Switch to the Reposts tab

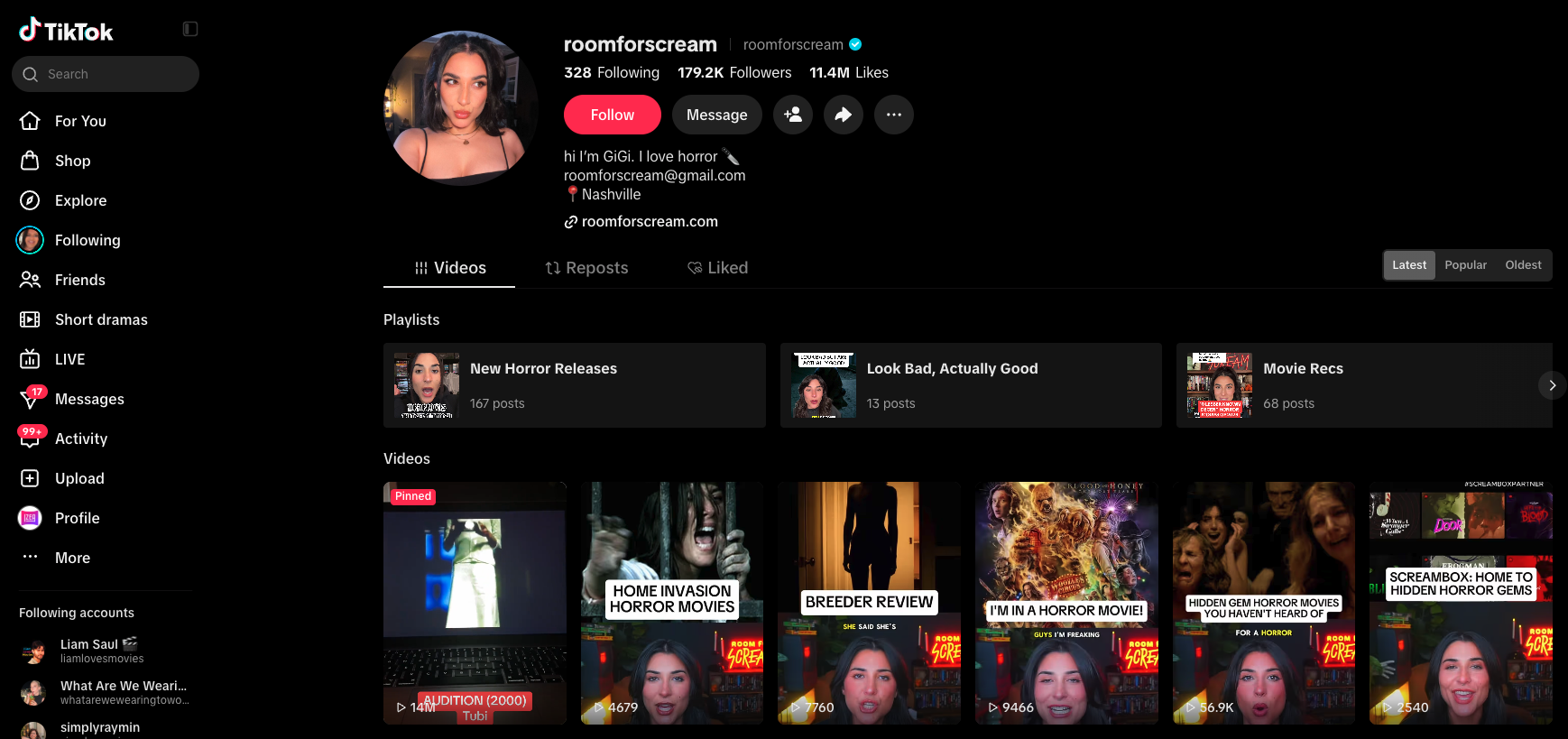(x=586, y=268)
